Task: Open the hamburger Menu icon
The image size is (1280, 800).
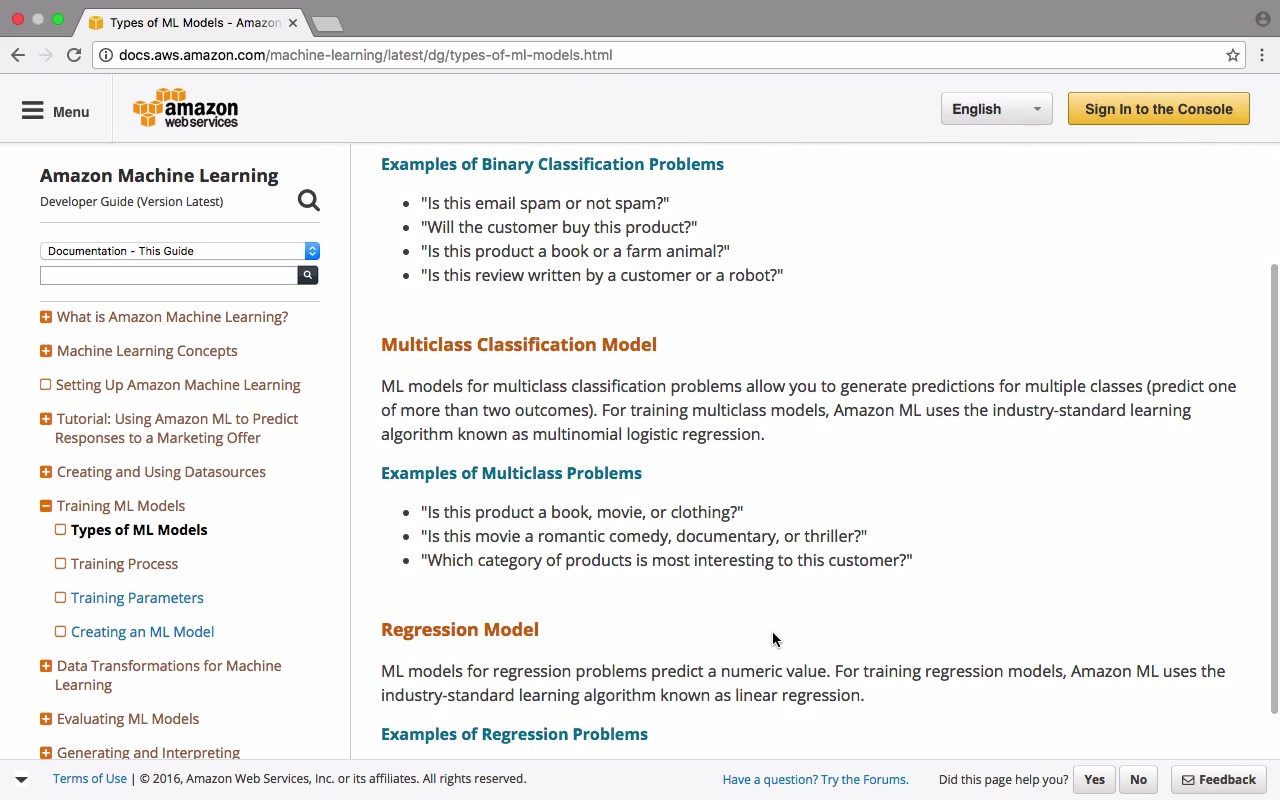Action: coord(33,111)
